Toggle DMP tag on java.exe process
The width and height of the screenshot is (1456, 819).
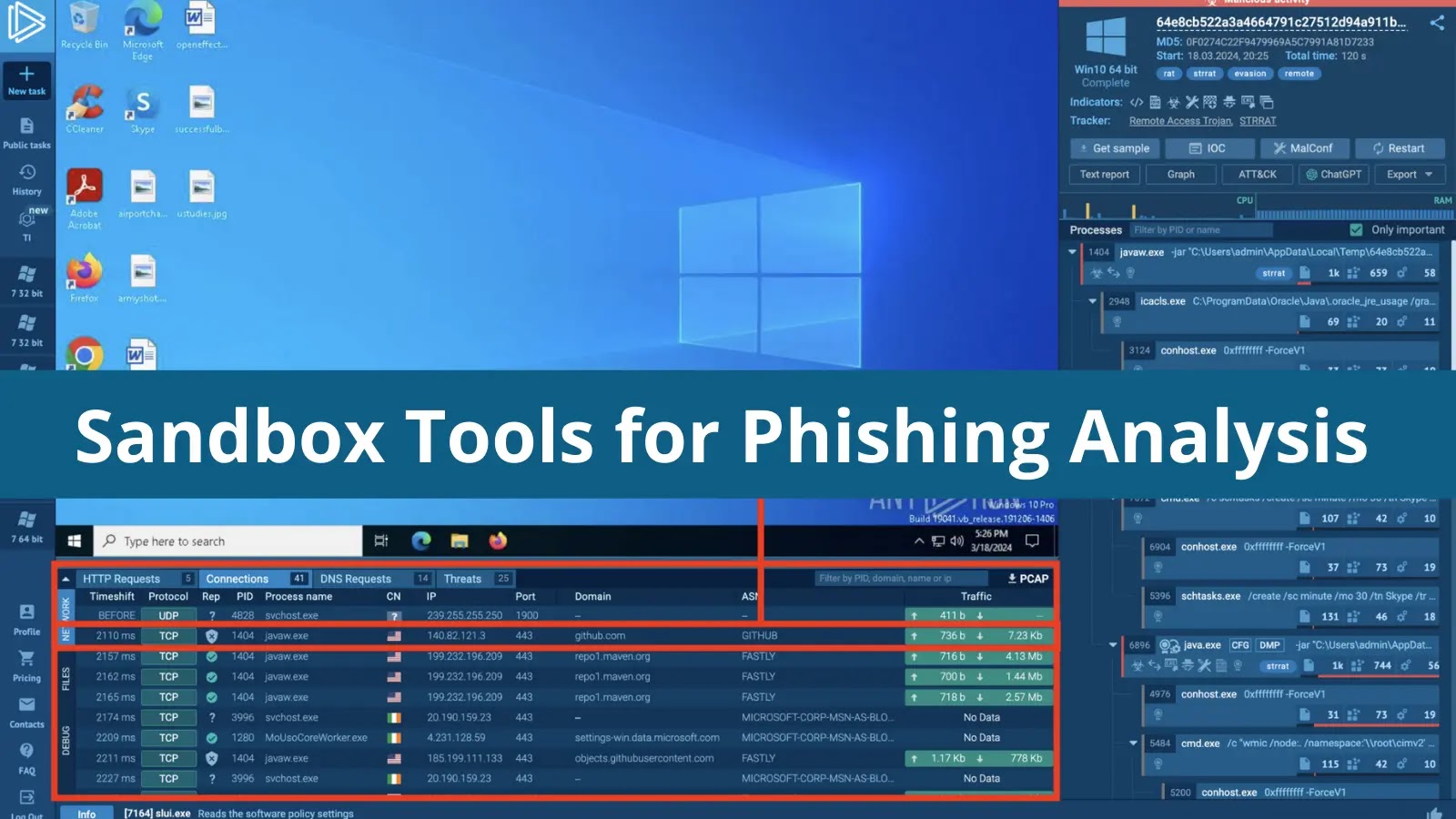(x=1269, y=645)
